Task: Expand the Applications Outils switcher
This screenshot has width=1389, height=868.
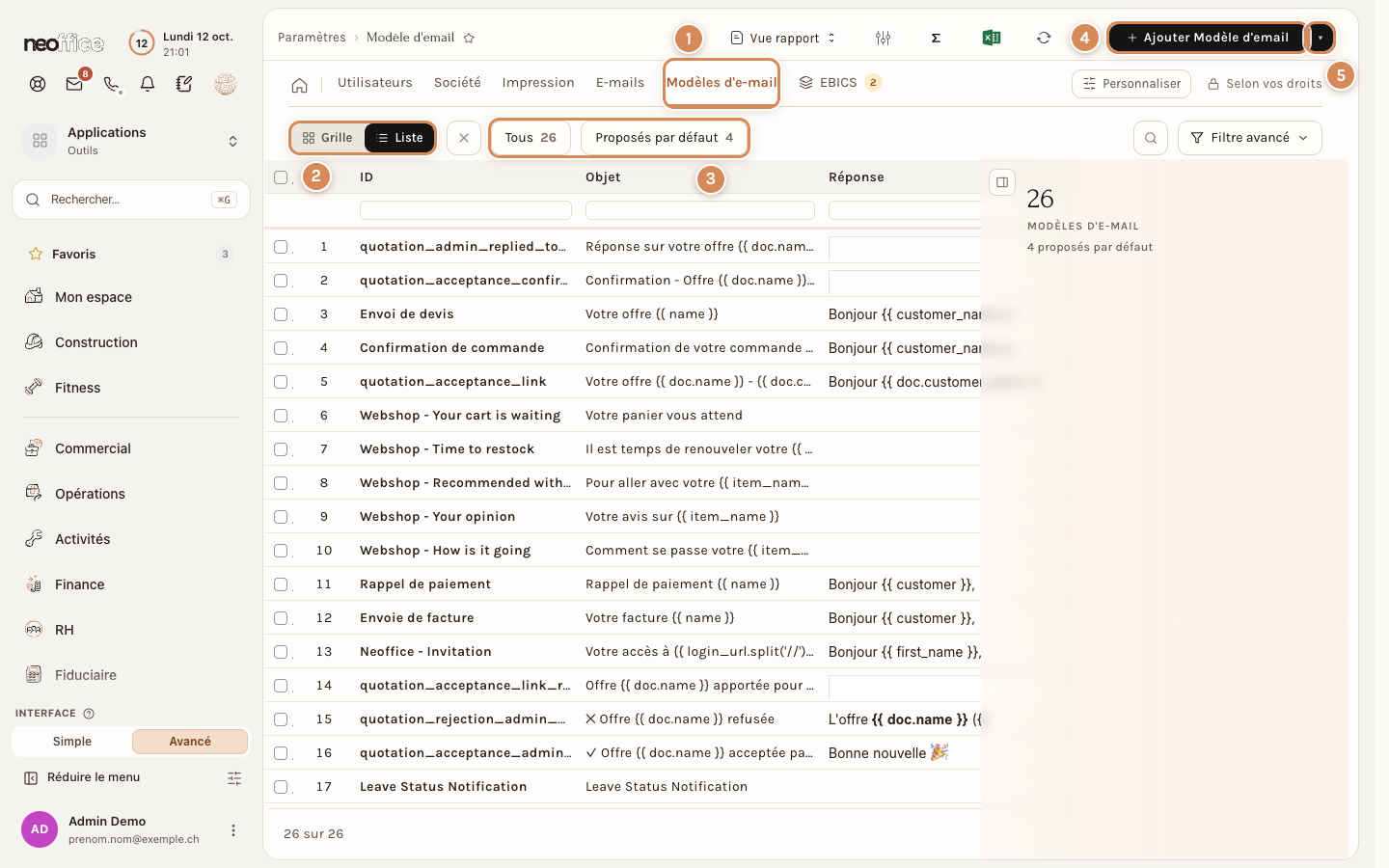Action: point(131,141)
